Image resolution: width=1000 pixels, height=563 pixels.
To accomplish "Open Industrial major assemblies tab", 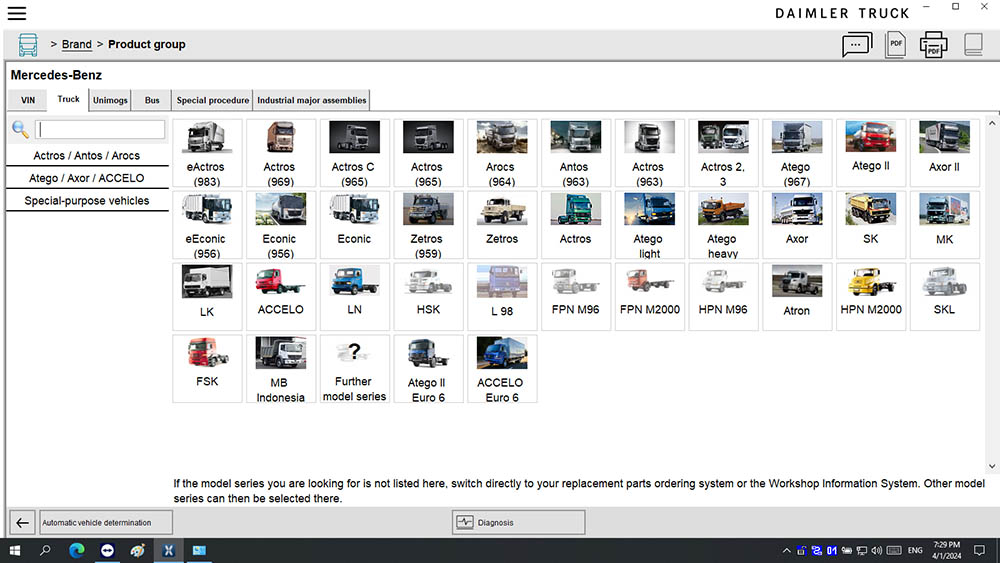I will pyautogui.click(x=311, y=100).
